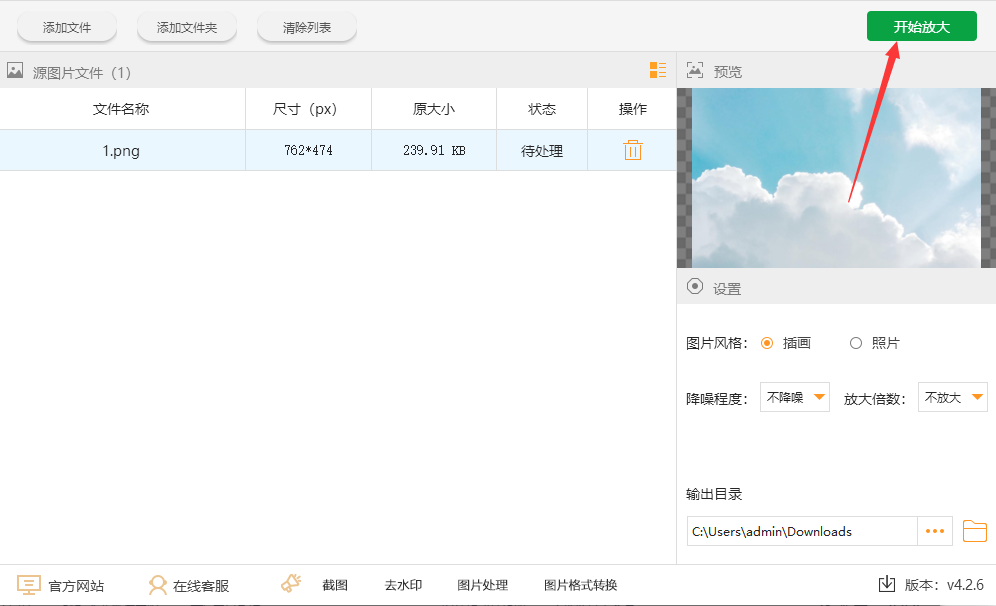This screenshot has height=606, width=996.
Task: Open the 图片格式转换 tool
Action: tap(580, 585)
